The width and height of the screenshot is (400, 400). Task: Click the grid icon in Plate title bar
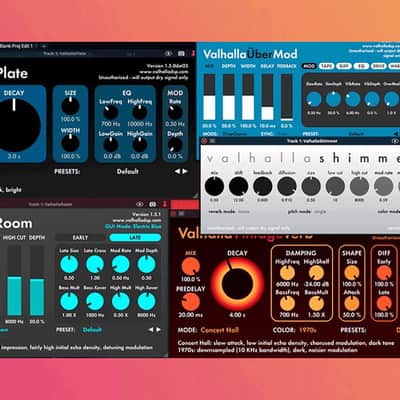point(181,53)
